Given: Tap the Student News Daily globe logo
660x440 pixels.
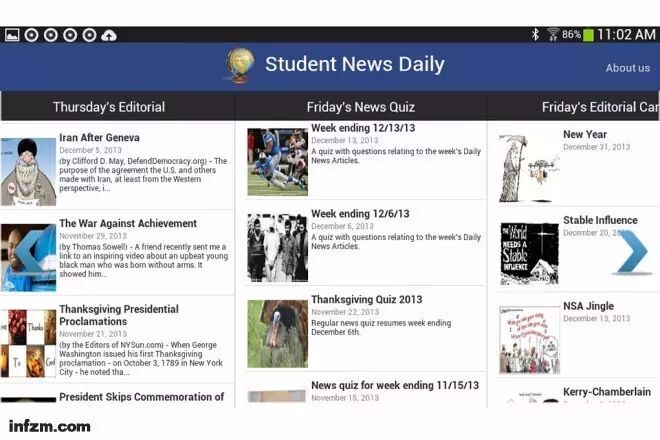Looking at the screenshot, I should (x=240, y=65).
